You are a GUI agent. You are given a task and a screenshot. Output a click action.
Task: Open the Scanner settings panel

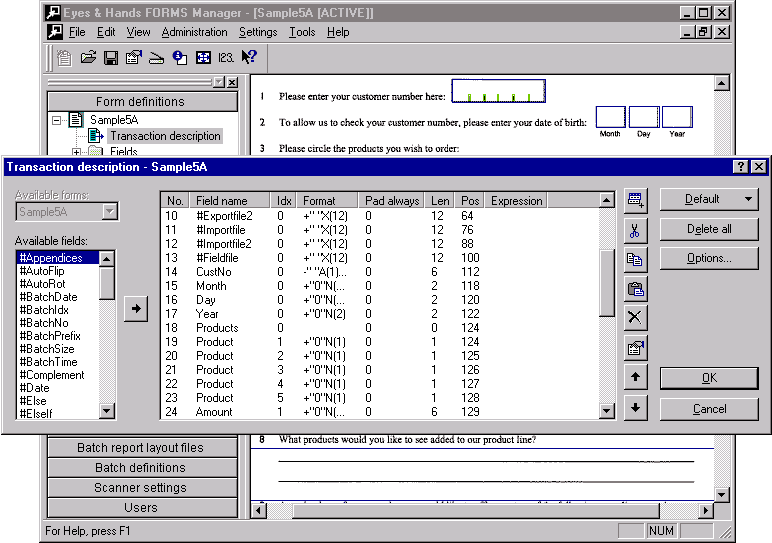(140, 488)
